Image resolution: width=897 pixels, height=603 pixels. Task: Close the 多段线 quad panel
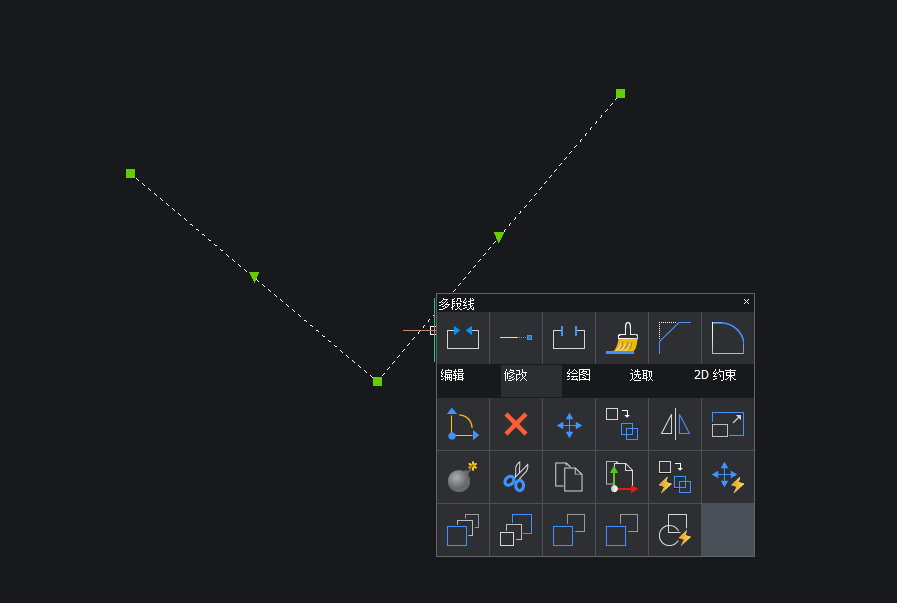tap(746, 302)
